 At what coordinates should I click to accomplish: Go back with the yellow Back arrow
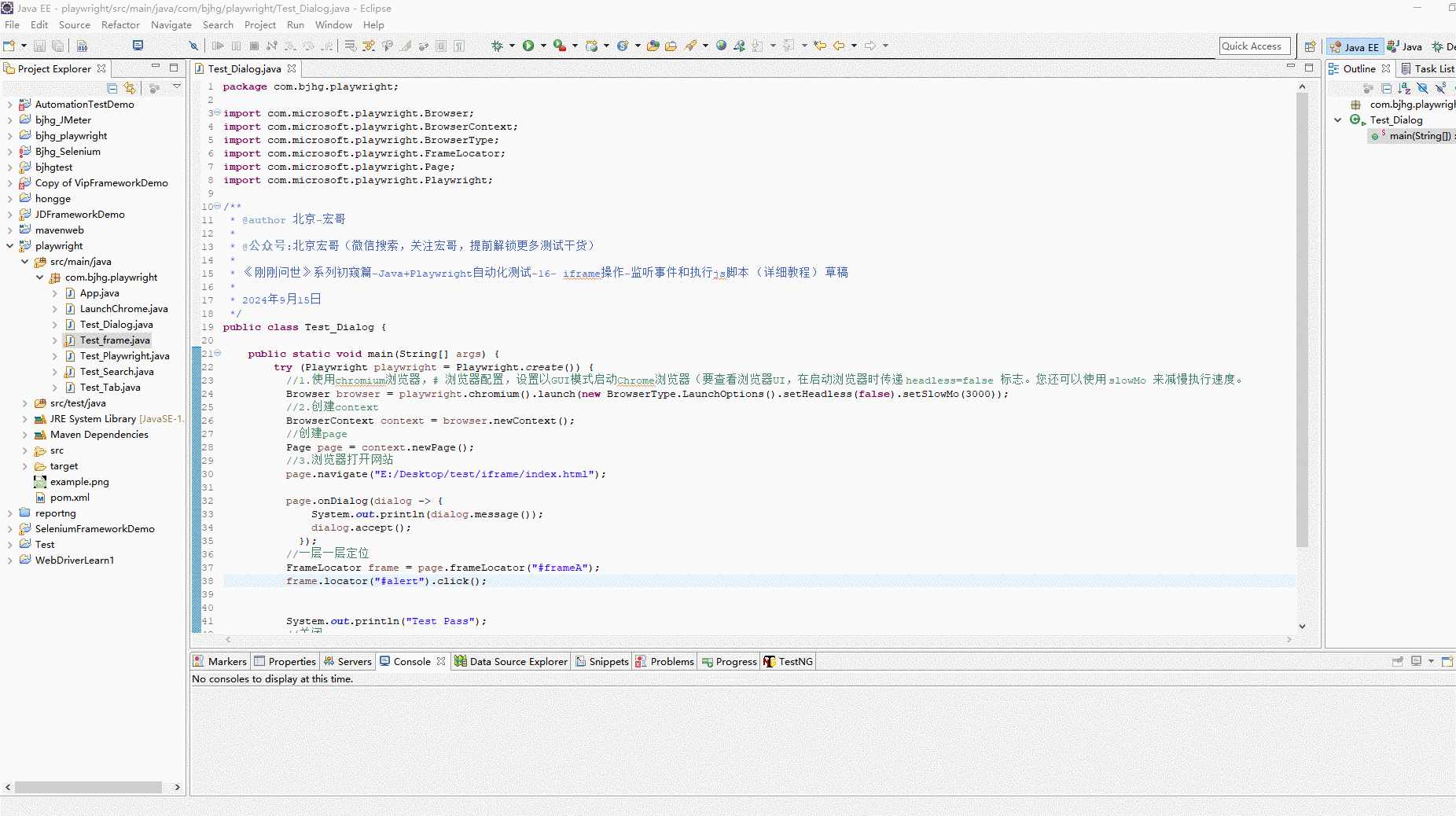839,46
